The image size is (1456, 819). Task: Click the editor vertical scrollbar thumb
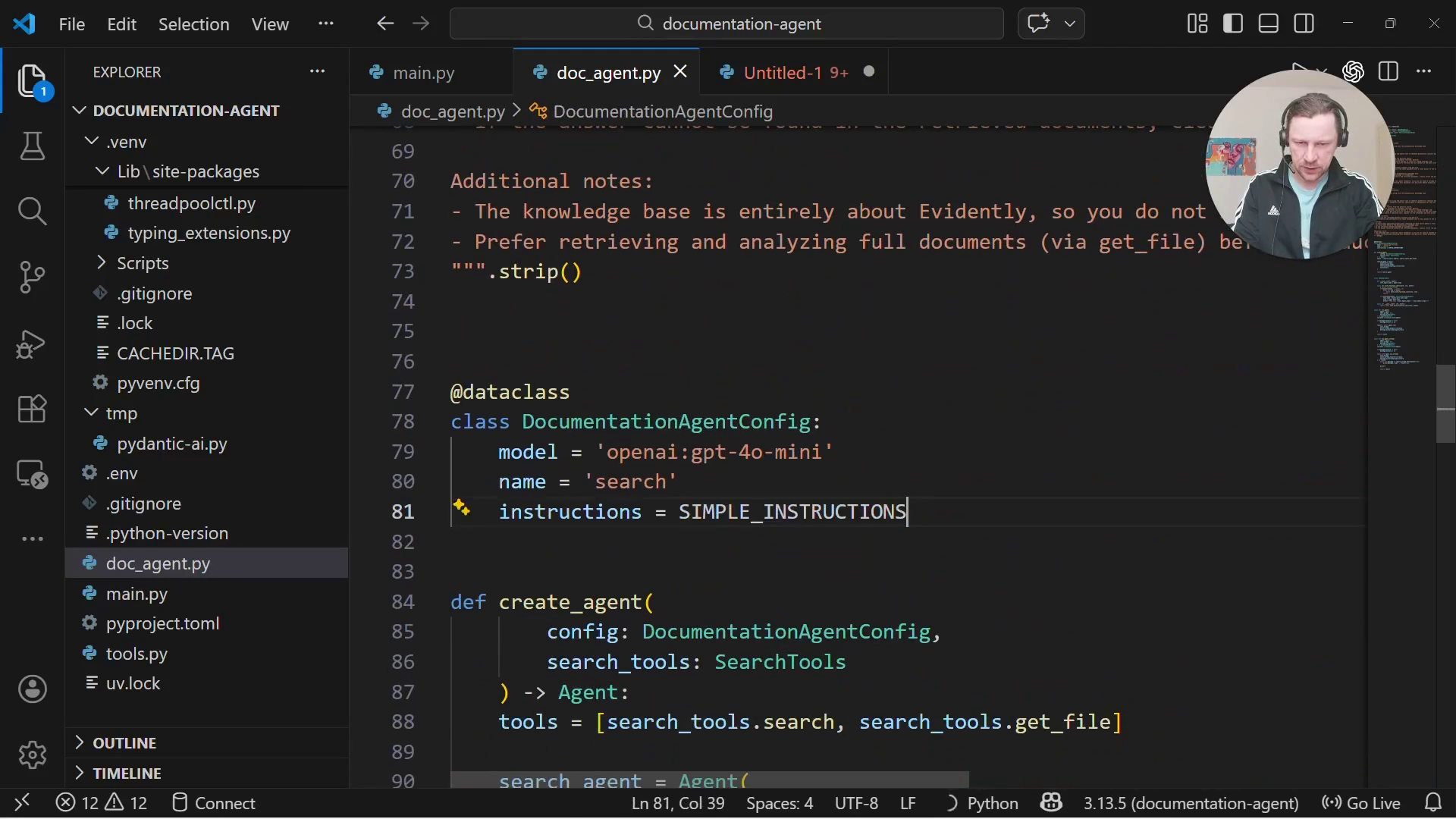pos(1445,403)
